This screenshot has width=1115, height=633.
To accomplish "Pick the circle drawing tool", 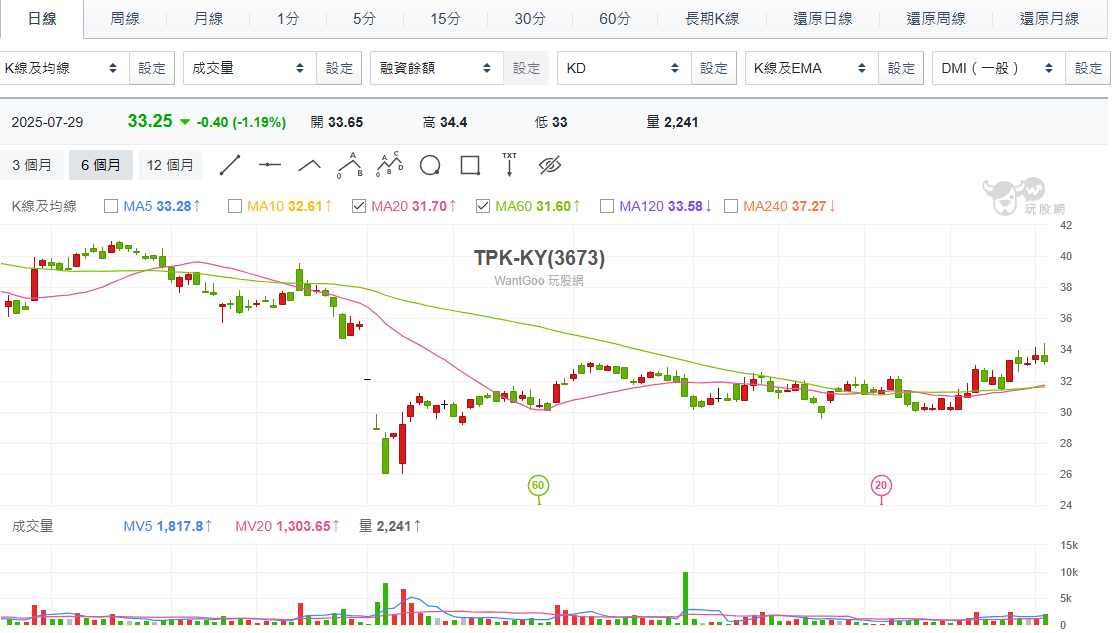I will coord(430,165).
